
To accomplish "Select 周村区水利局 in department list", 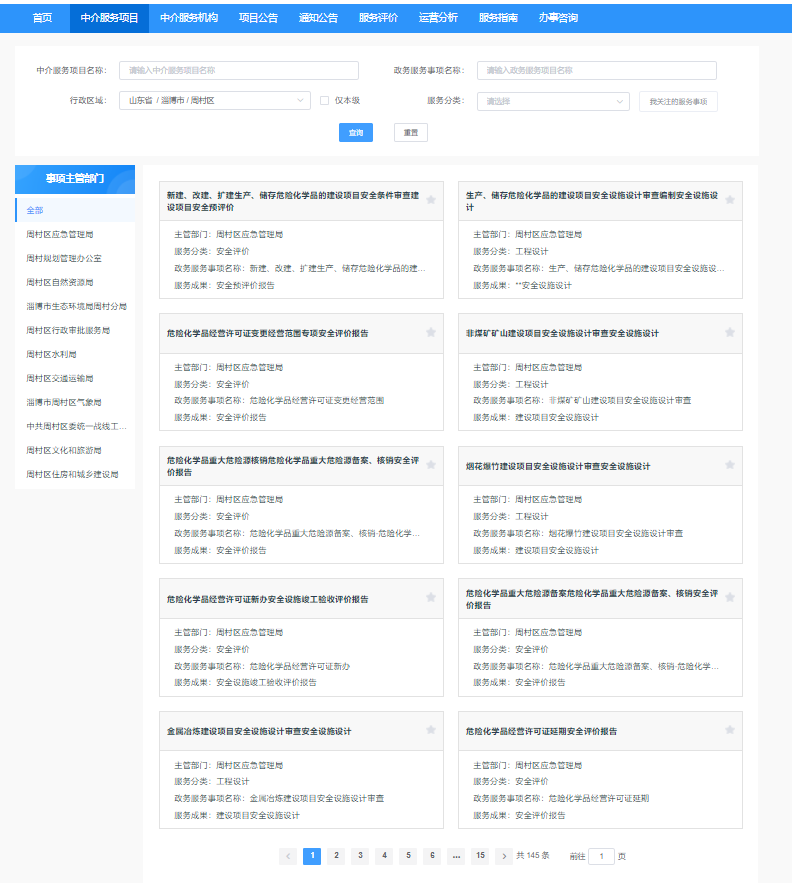I will [x=51, y=354].
